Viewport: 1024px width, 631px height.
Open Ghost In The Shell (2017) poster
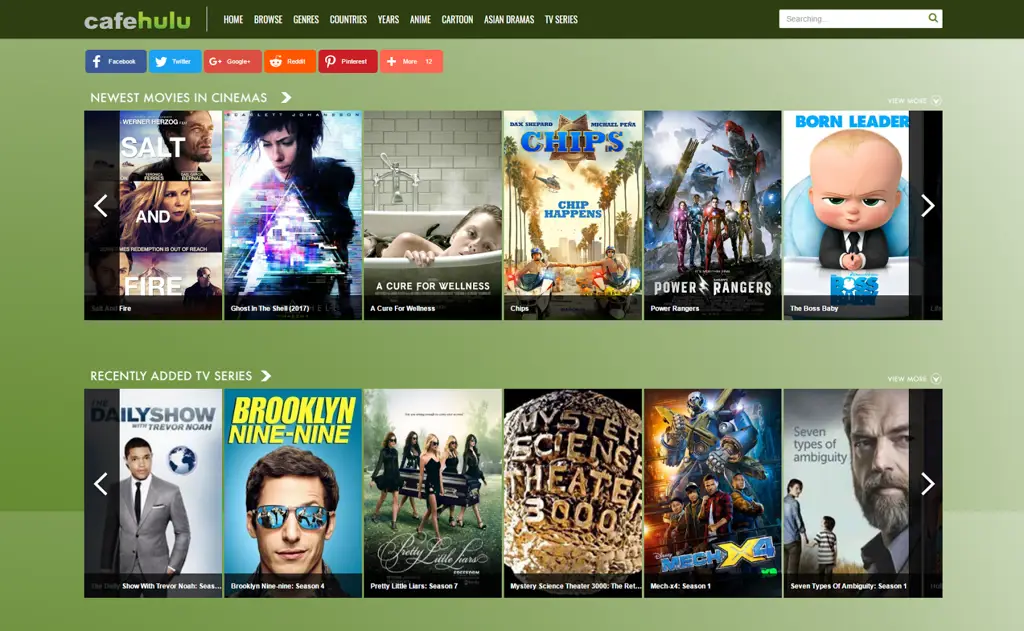click(x=293, y=215)
